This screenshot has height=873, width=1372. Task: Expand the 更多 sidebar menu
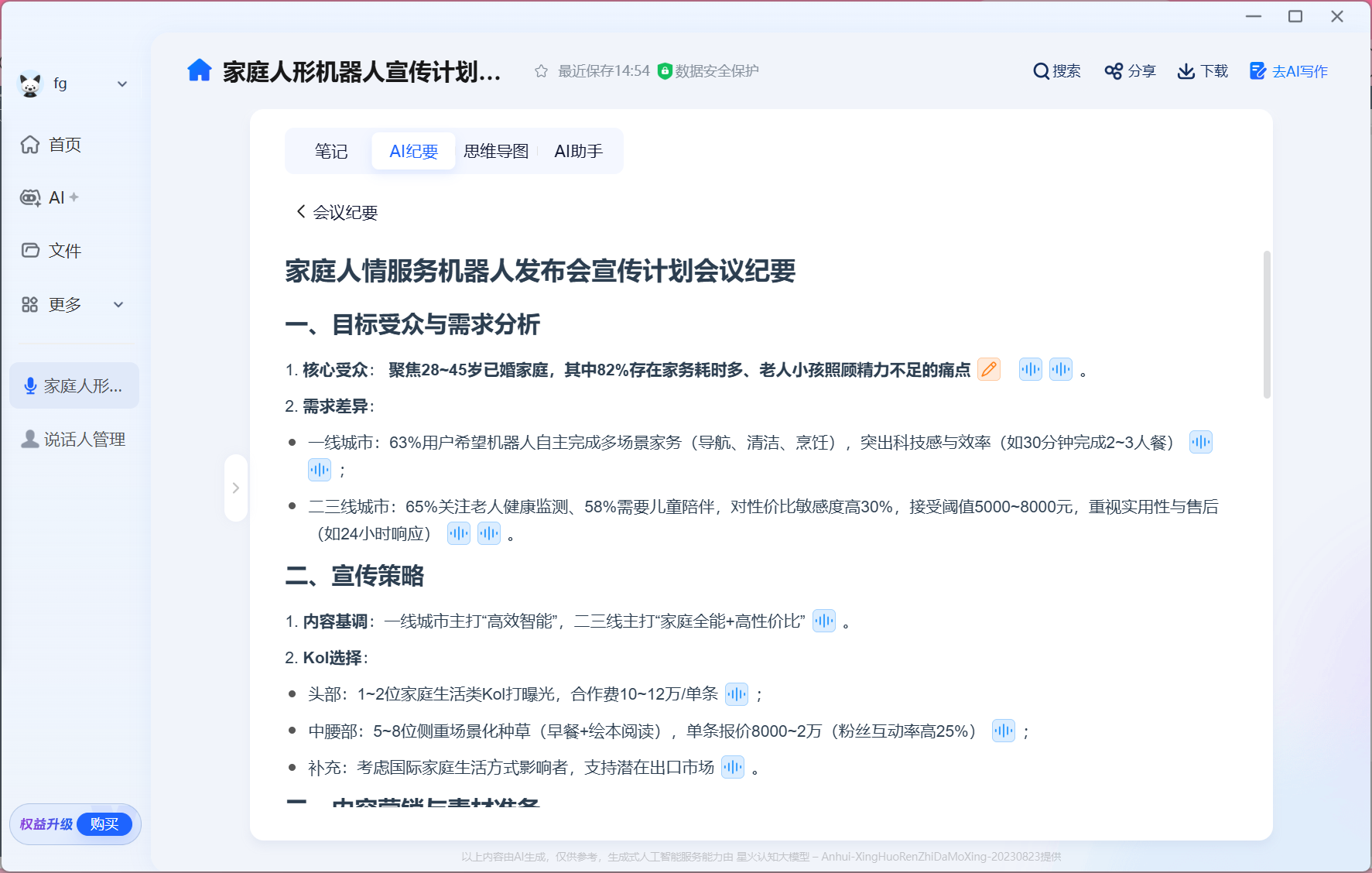point(118,304)
